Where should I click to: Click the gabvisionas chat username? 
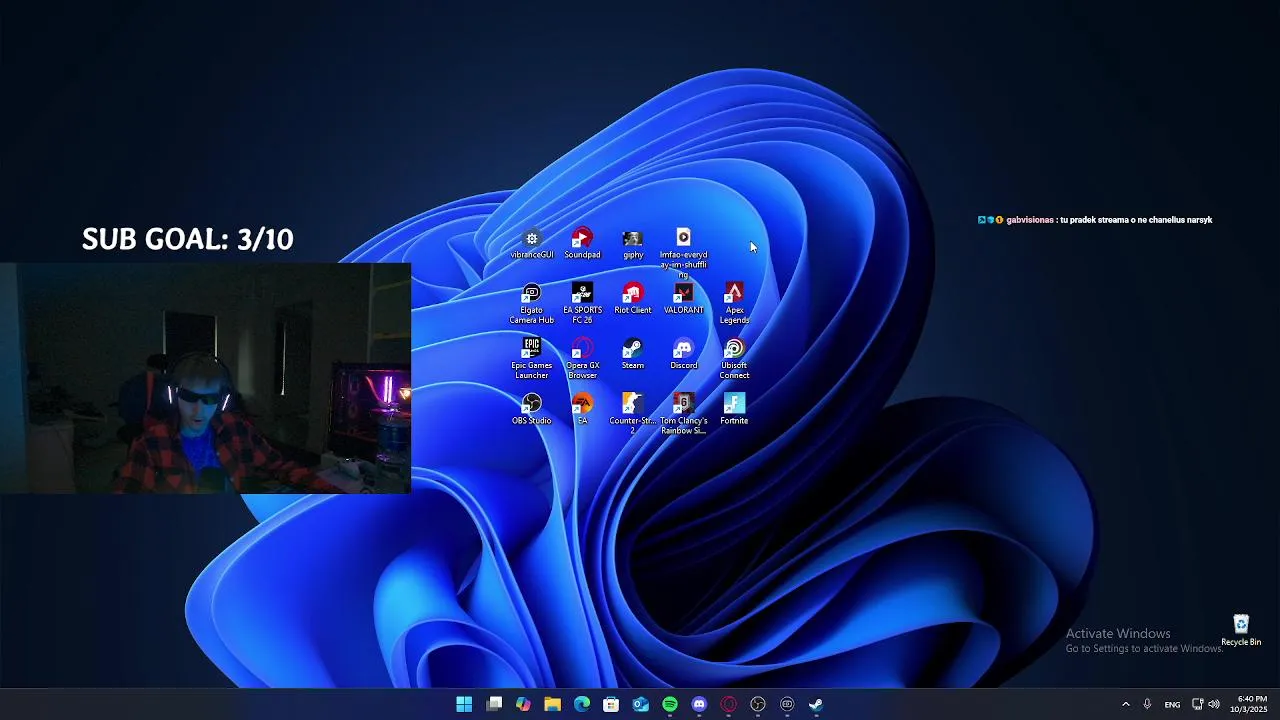pyautogui.click(x=1029, y=220)
